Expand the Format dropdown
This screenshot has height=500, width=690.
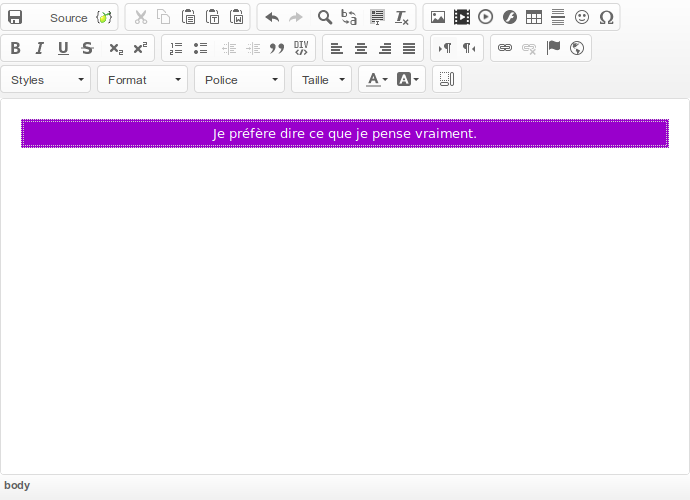143,79
